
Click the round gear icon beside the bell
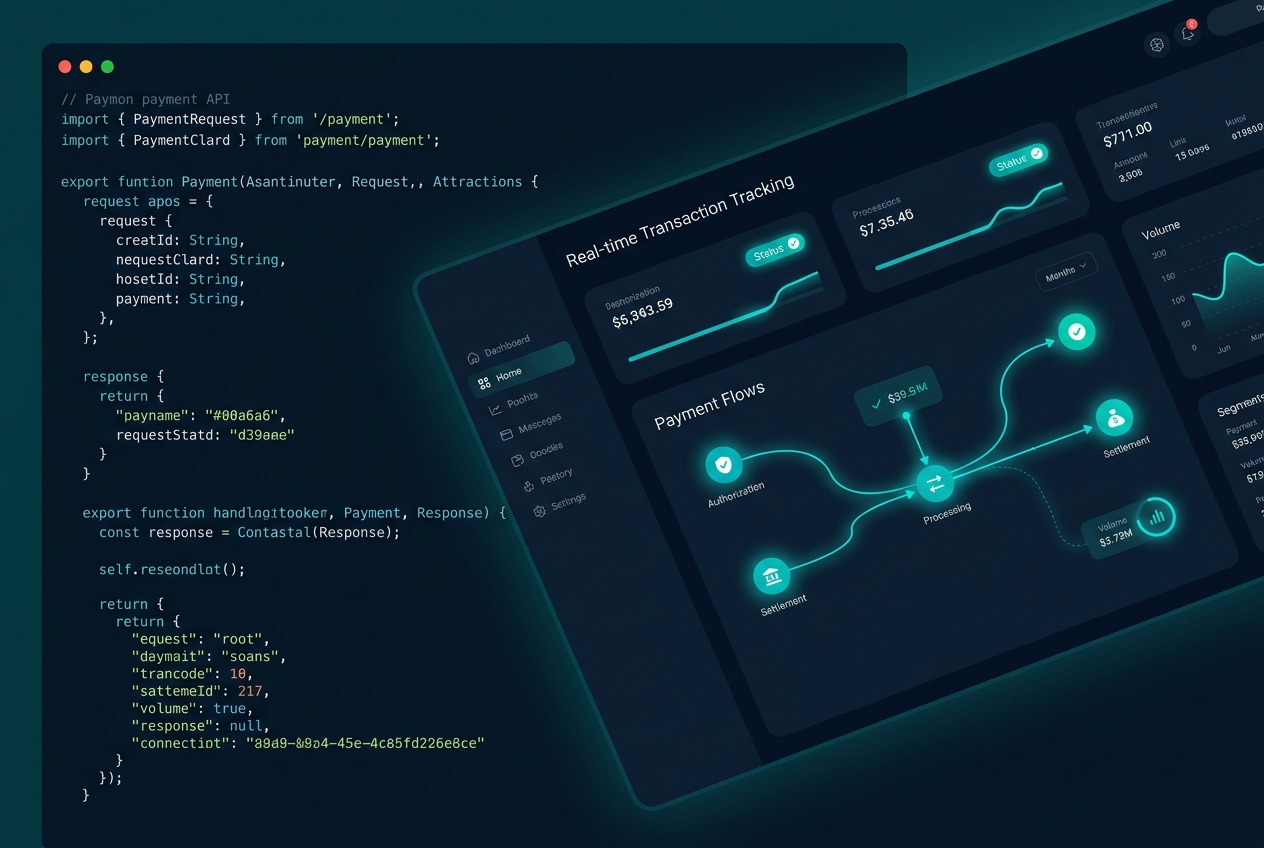tap(1157, 44)
